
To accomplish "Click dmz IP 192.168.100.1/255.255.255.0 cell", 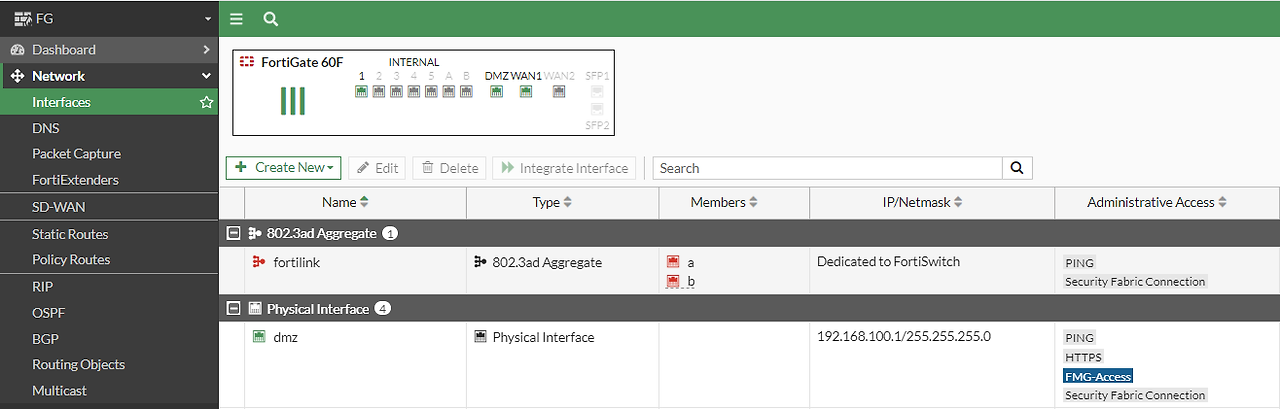I will [x=904, y=336].
